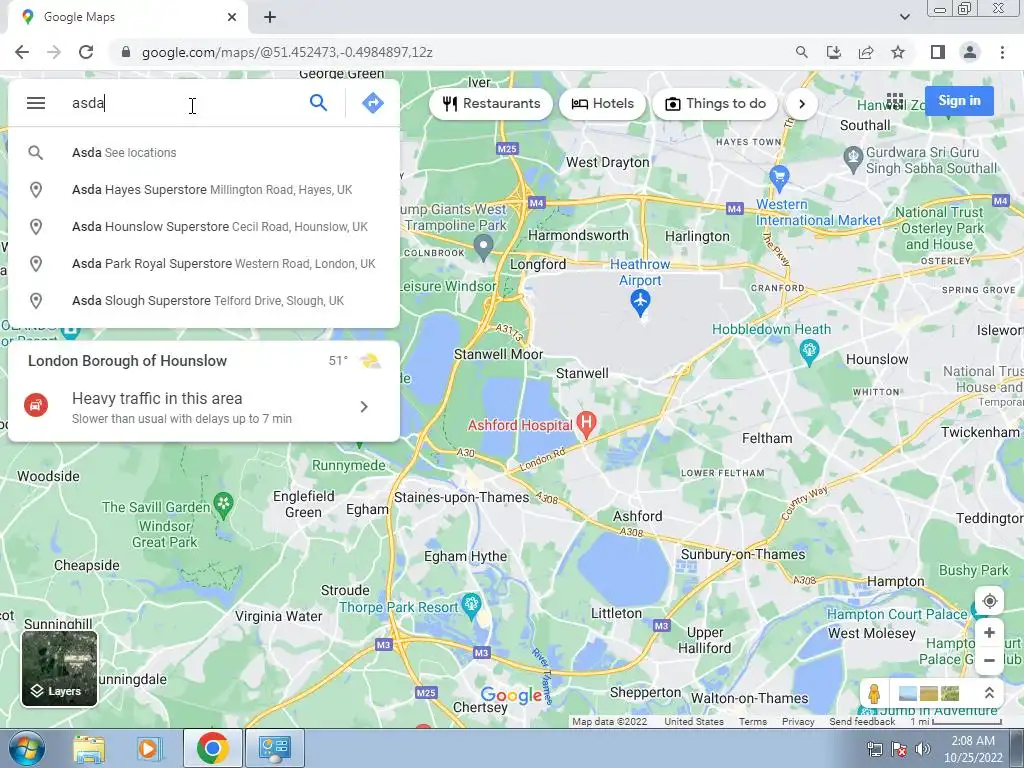
Task: Click the search-zoom magnifier in address bar
Action: (801, 52)
